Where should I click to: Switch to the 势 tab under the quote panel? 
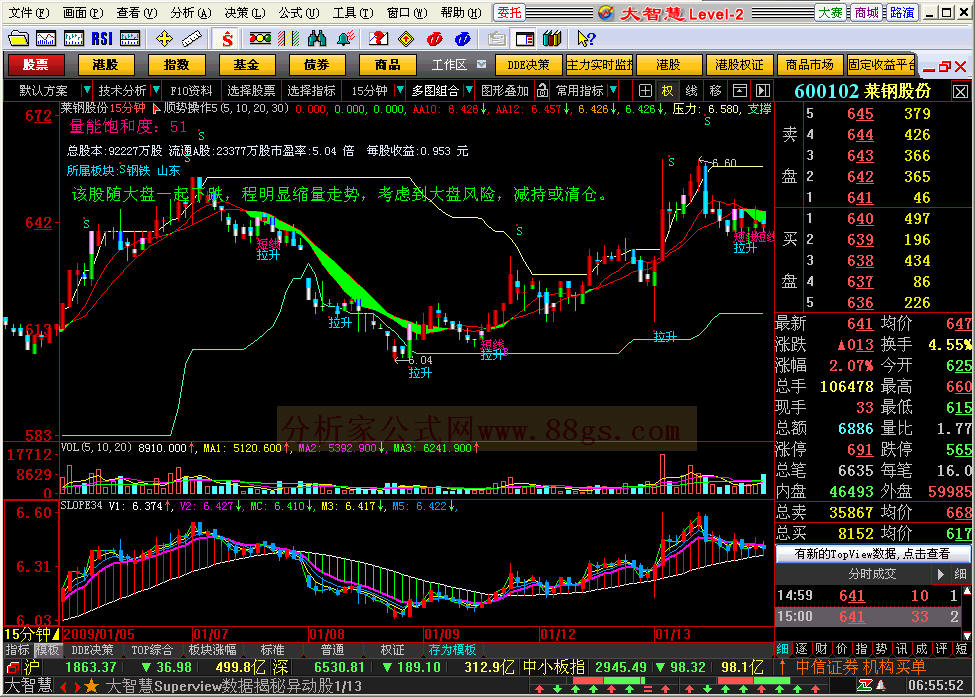[x=881, y=649]
